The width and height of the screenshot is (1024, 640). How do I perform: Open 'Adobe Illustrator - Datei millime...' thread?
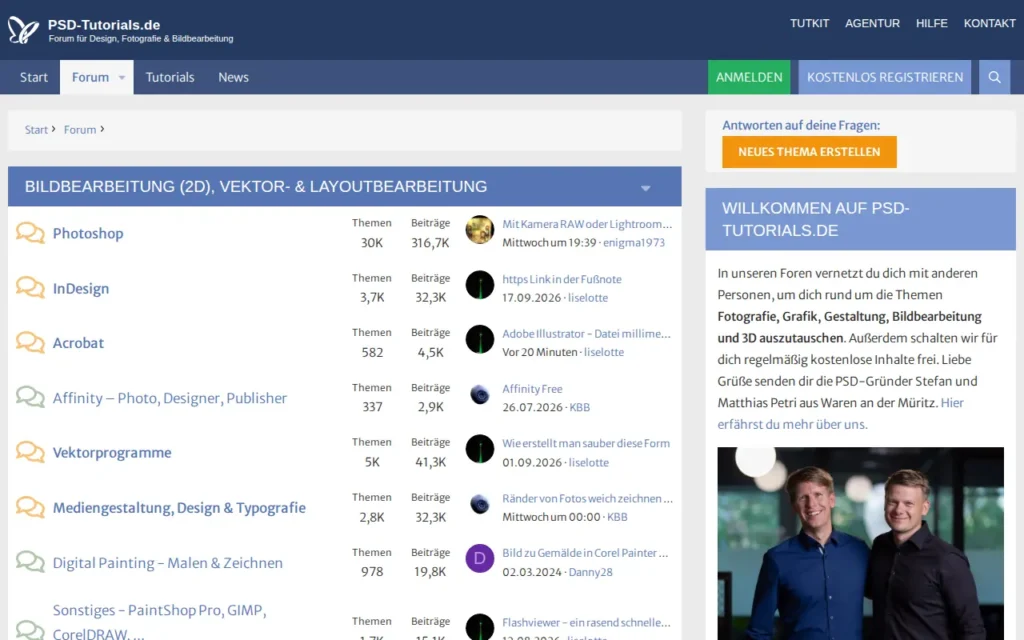pos(586,334)
